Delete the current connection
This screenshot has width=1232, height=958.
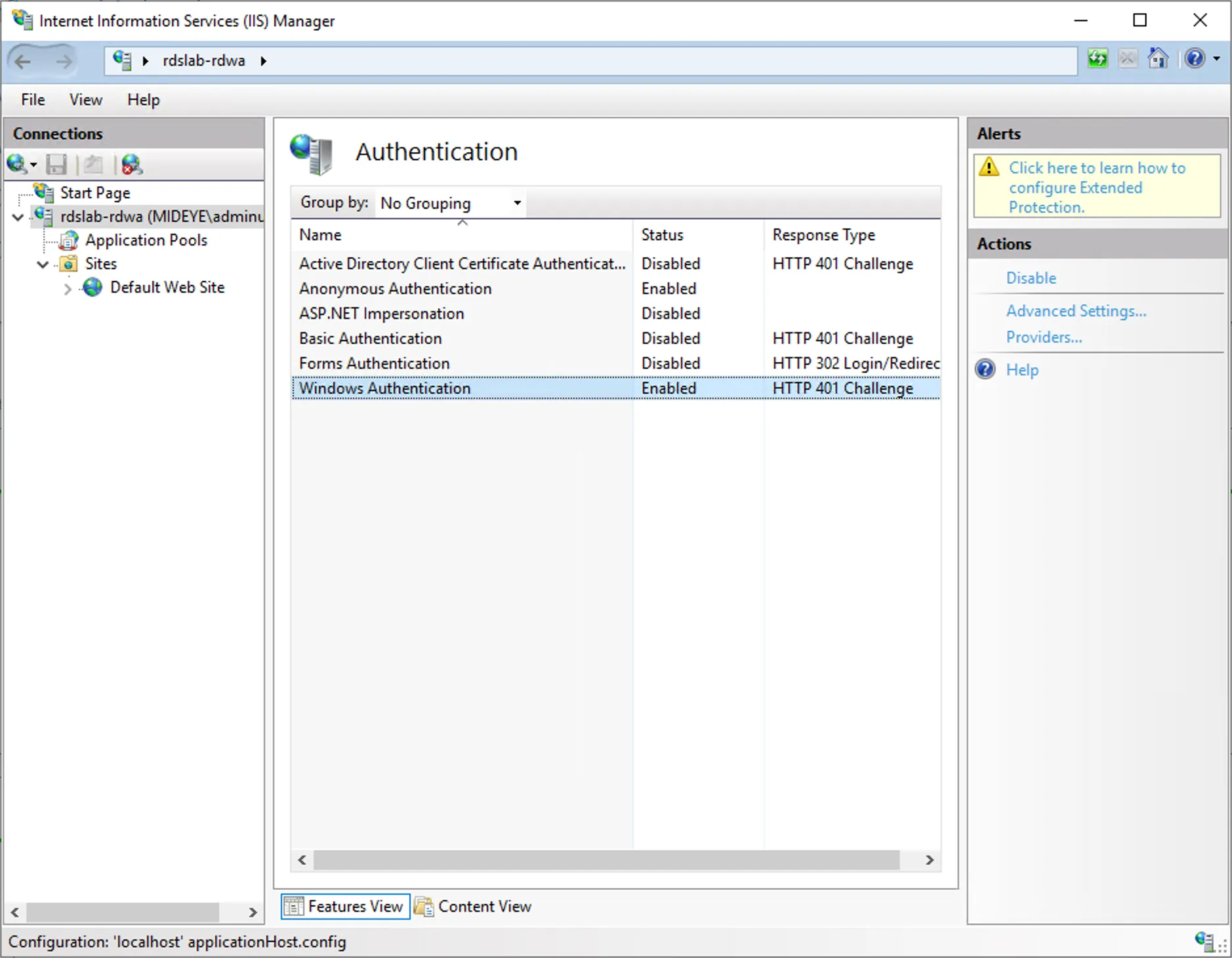pos(131,164)
